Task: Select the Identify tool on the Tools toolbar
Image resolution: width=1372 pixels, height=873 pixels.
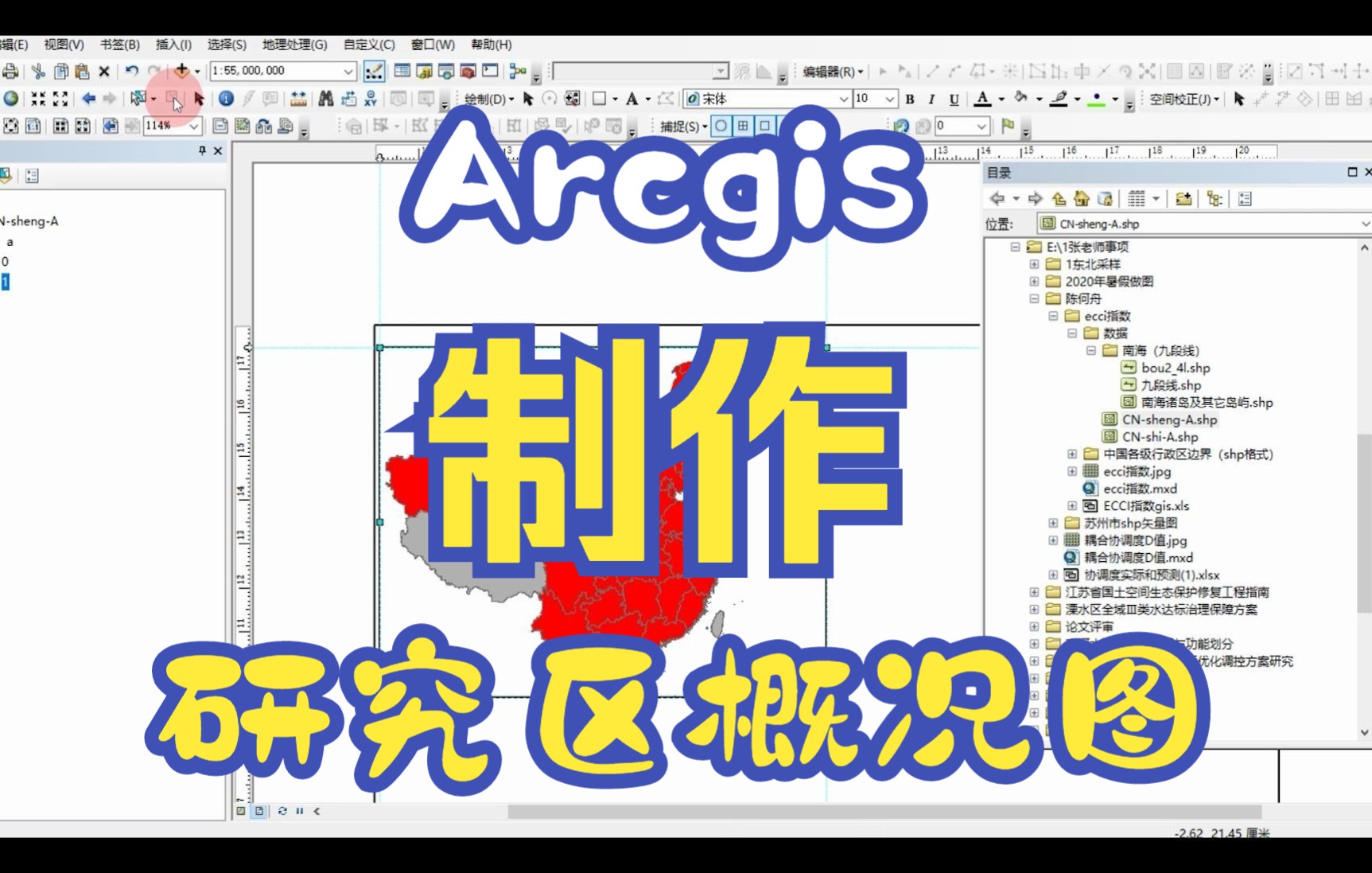Action: [x=227, y=98]
